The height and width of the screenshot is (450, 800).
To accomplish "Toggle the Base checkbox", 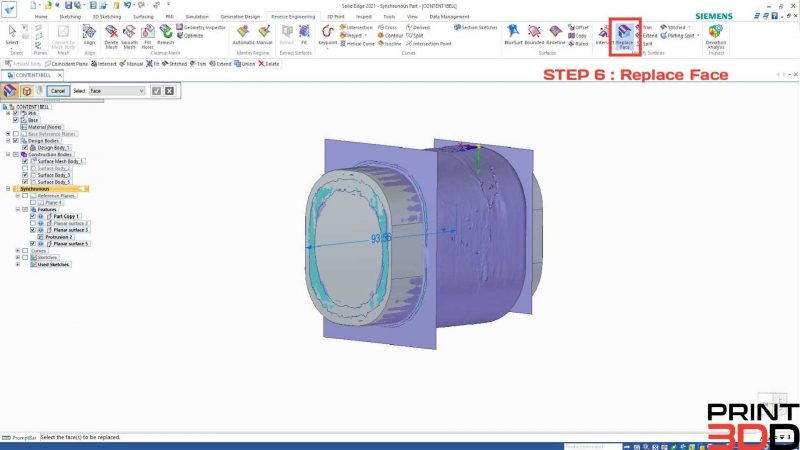I will coord(16,120).
